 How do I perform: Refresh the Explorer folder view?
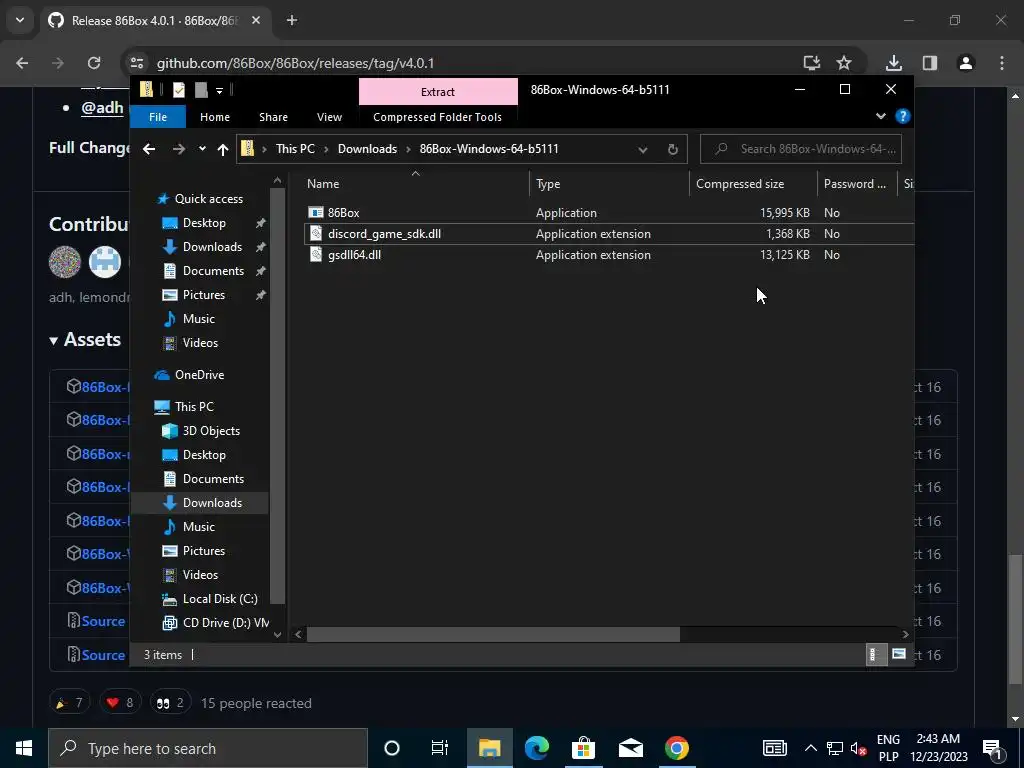tap(673, 149)
